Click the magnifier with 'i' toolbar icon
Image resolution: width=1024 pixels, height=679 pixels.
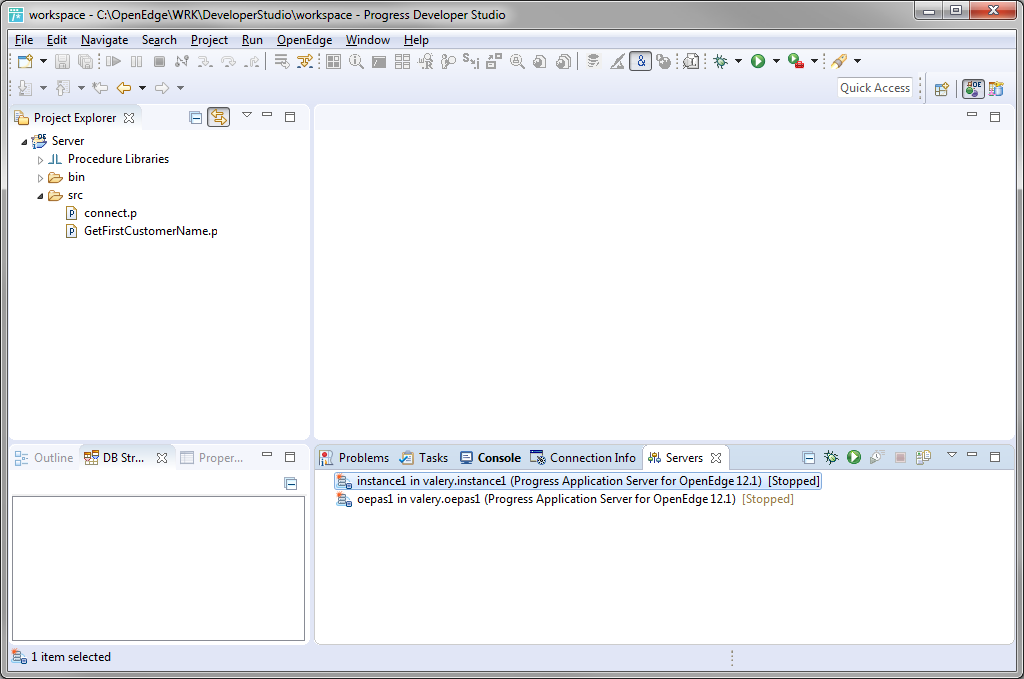[x=356, y=61]
